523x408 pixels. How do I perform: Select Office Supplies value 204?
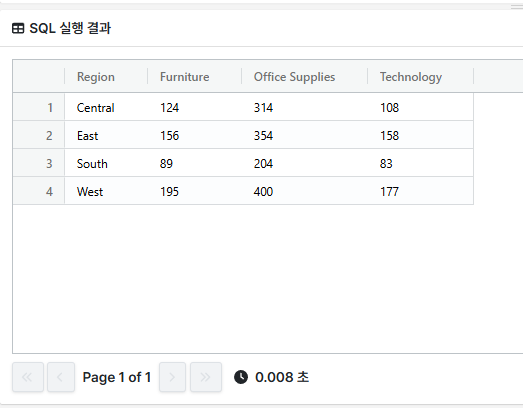point(305,163)
